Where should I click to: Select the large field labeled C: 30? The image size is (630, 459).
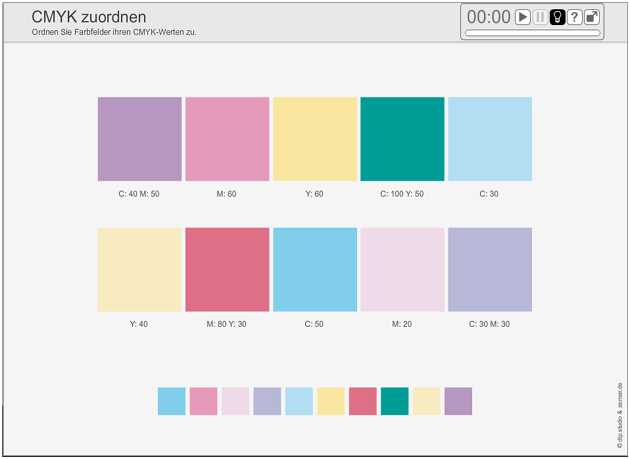[x=490, y=139]
